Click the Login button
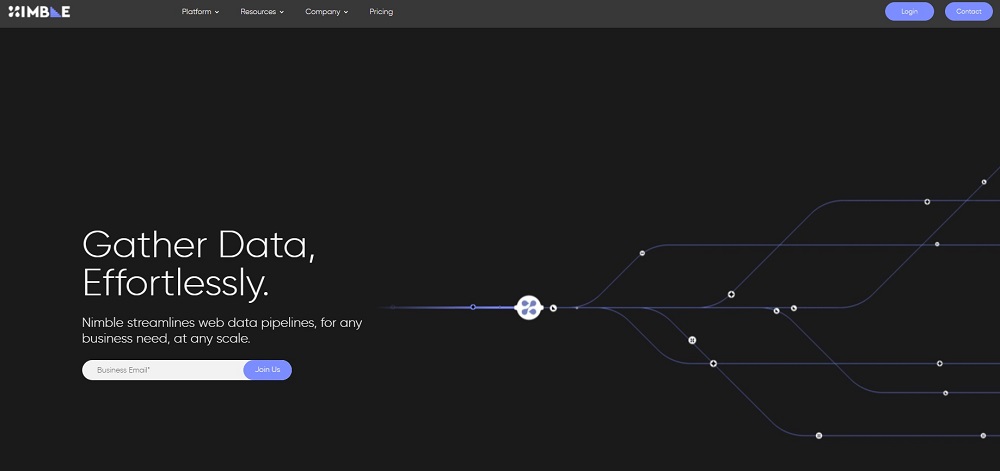 coord(909,11)
